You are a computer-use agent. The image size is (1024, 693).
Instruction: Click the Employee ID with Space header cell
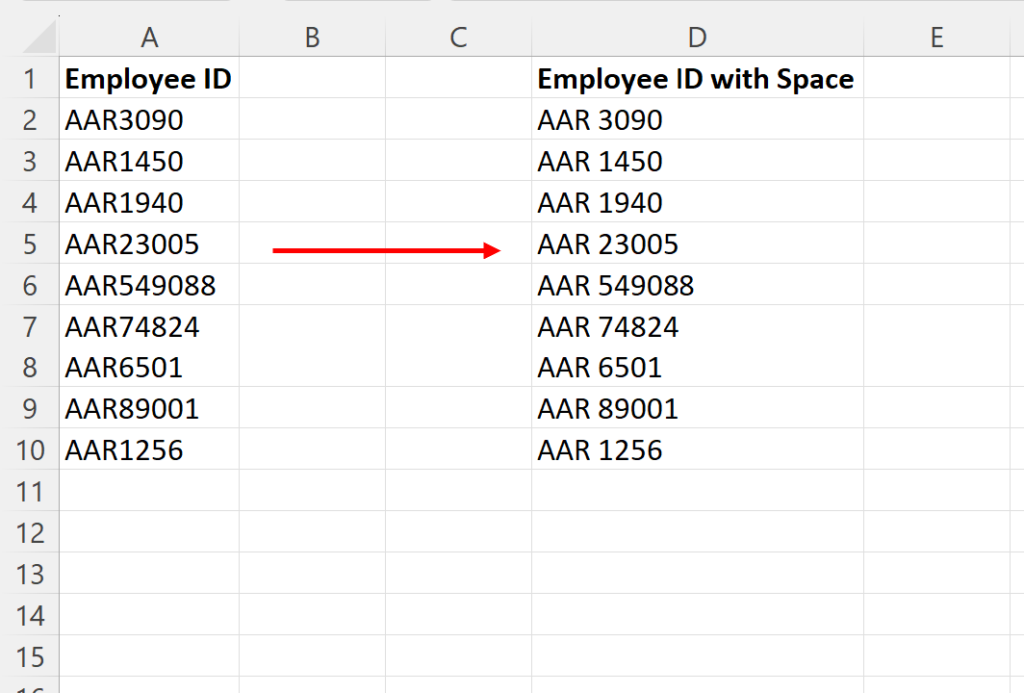[x=696, y=78]
